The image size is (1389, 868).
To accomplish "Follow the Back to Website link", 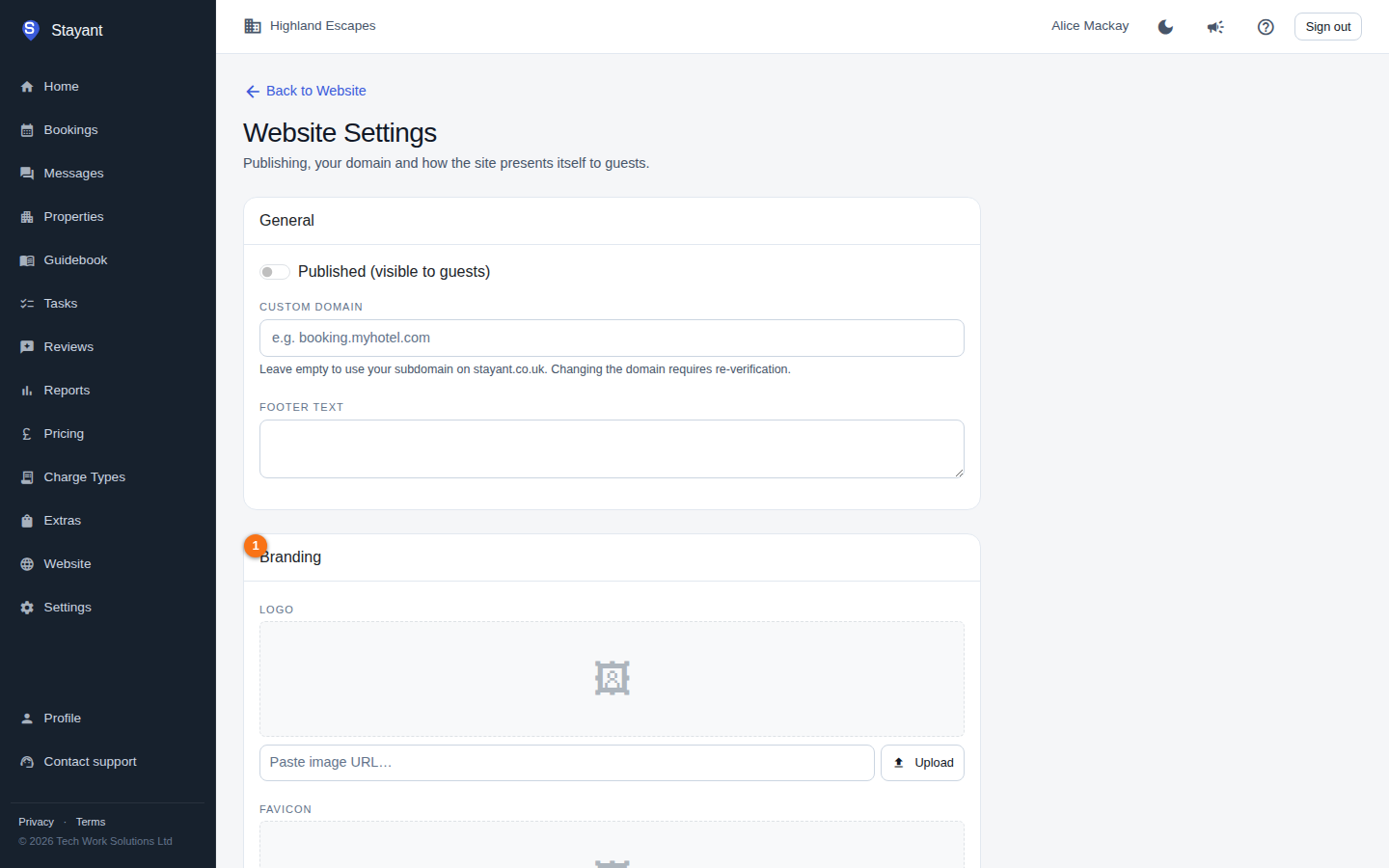I will click(306, 91).
